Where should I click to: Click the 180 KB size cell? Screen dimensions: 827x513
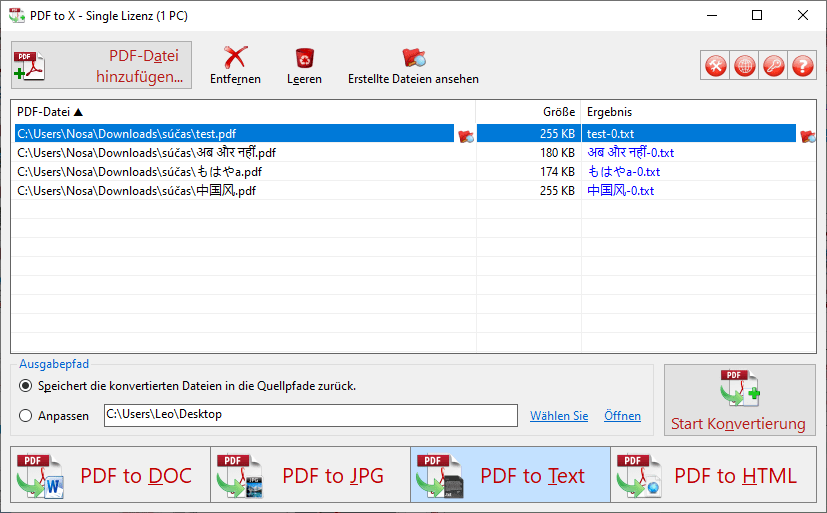coord(528,153)
